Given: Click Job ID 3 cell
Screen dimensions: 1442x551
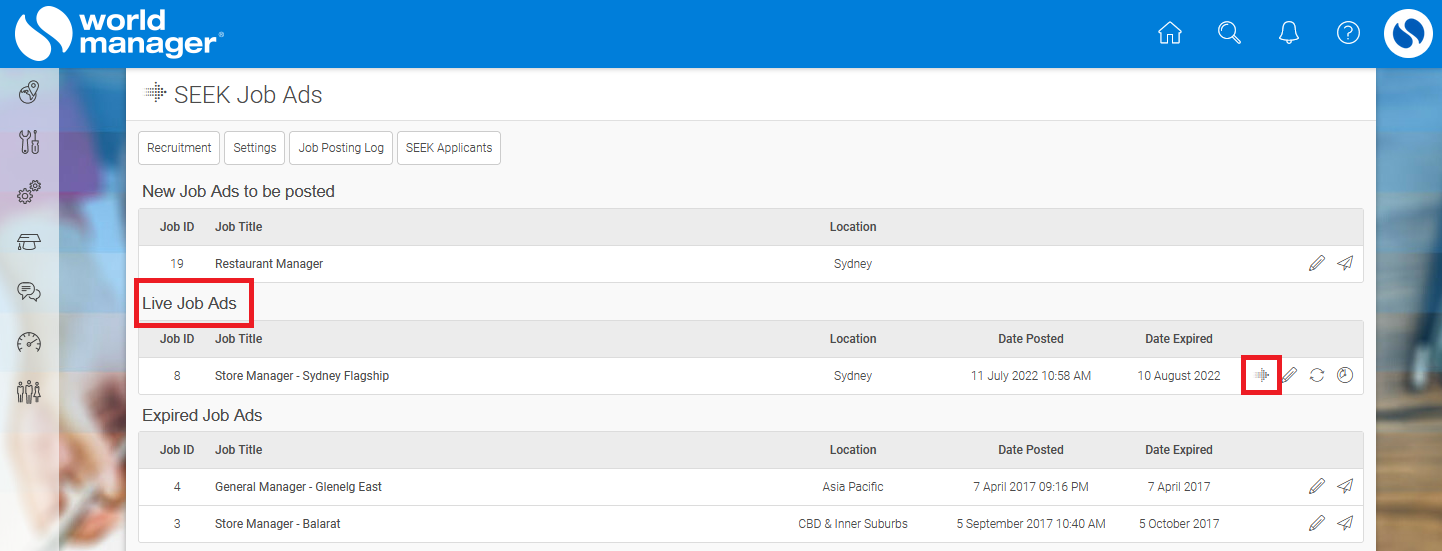Looking at the screenshot, I should [x=177, y=524].
